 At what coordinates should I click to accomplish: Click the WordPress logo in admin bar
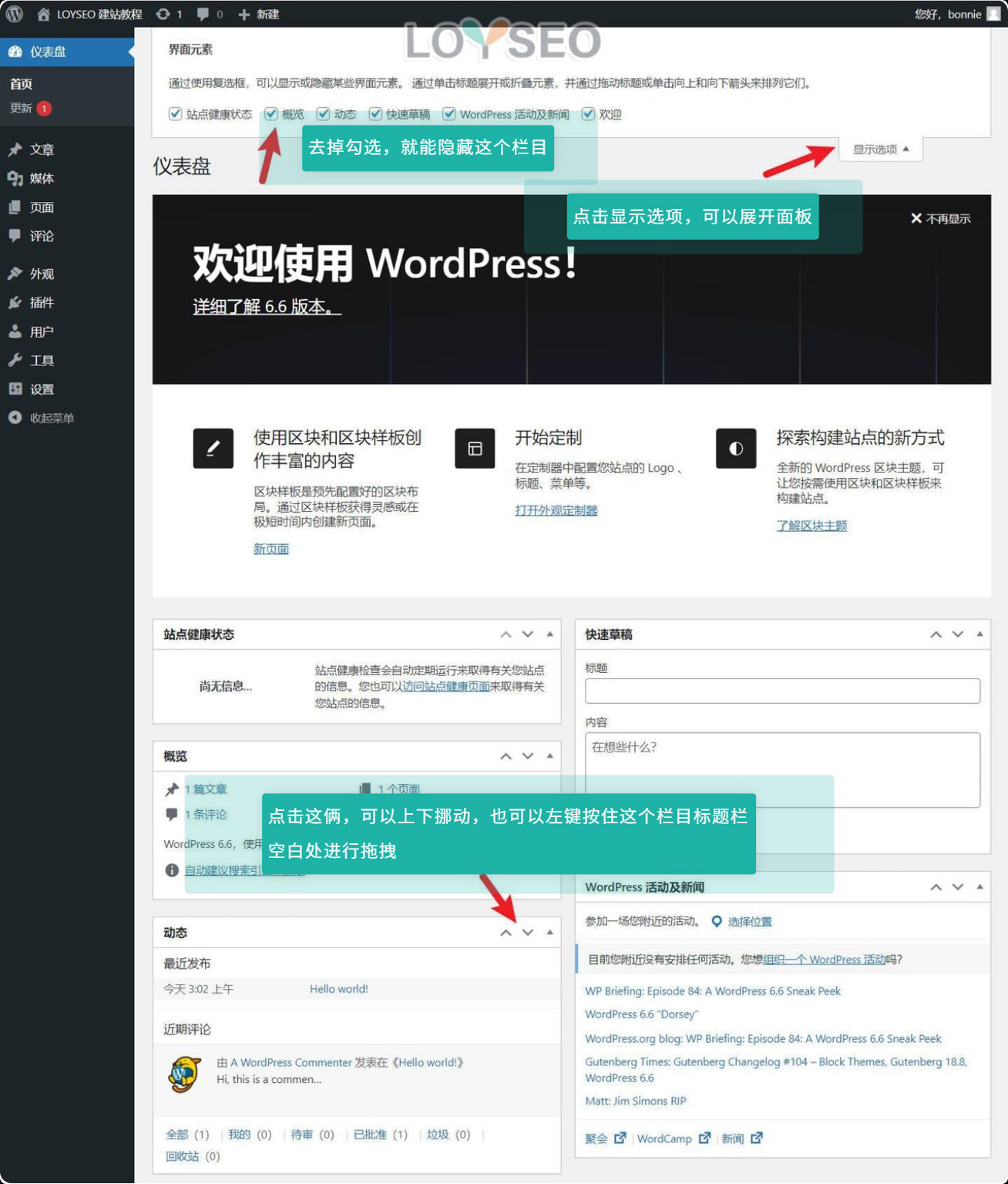(x=15, y=14)
